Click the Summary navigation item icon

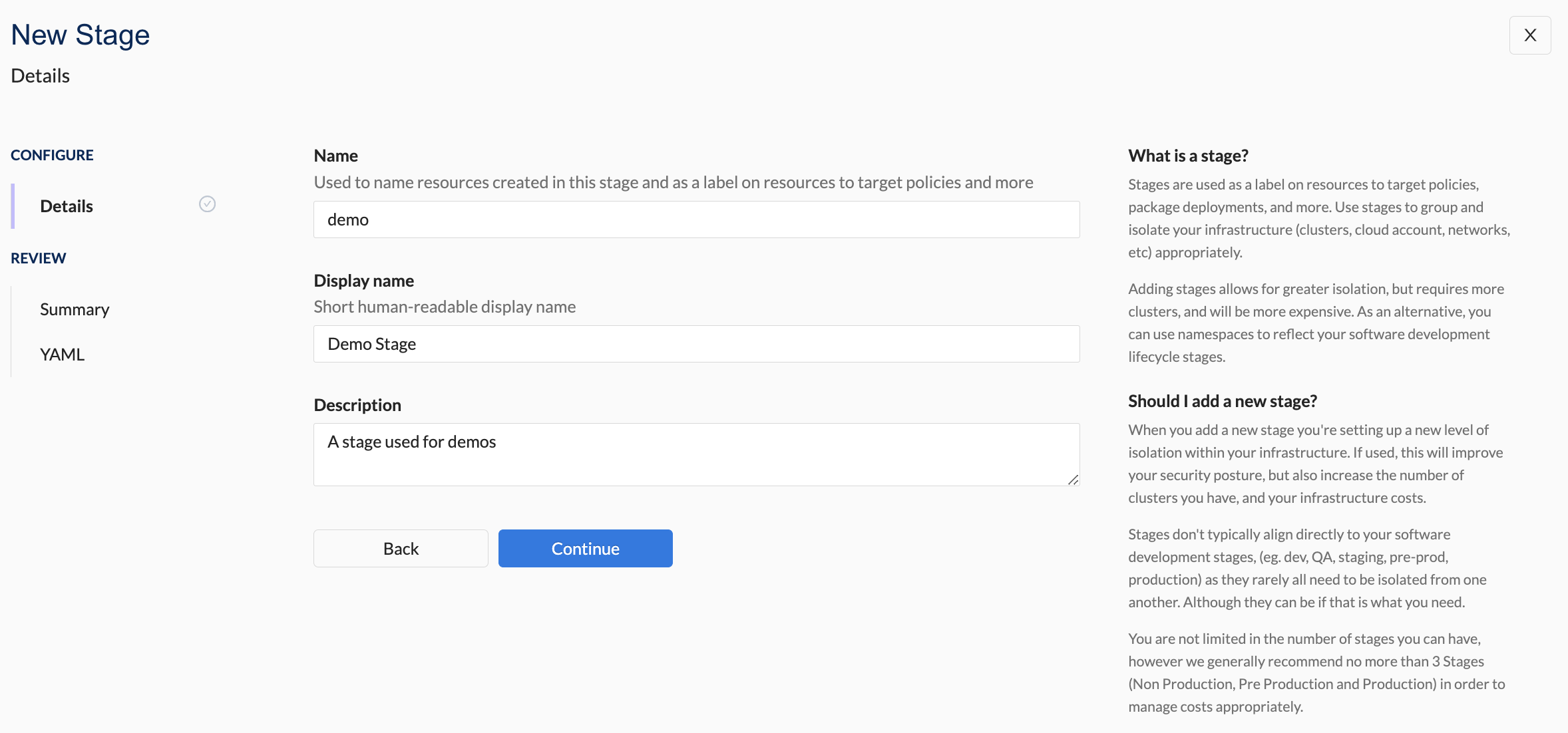[x=207, y=308]
